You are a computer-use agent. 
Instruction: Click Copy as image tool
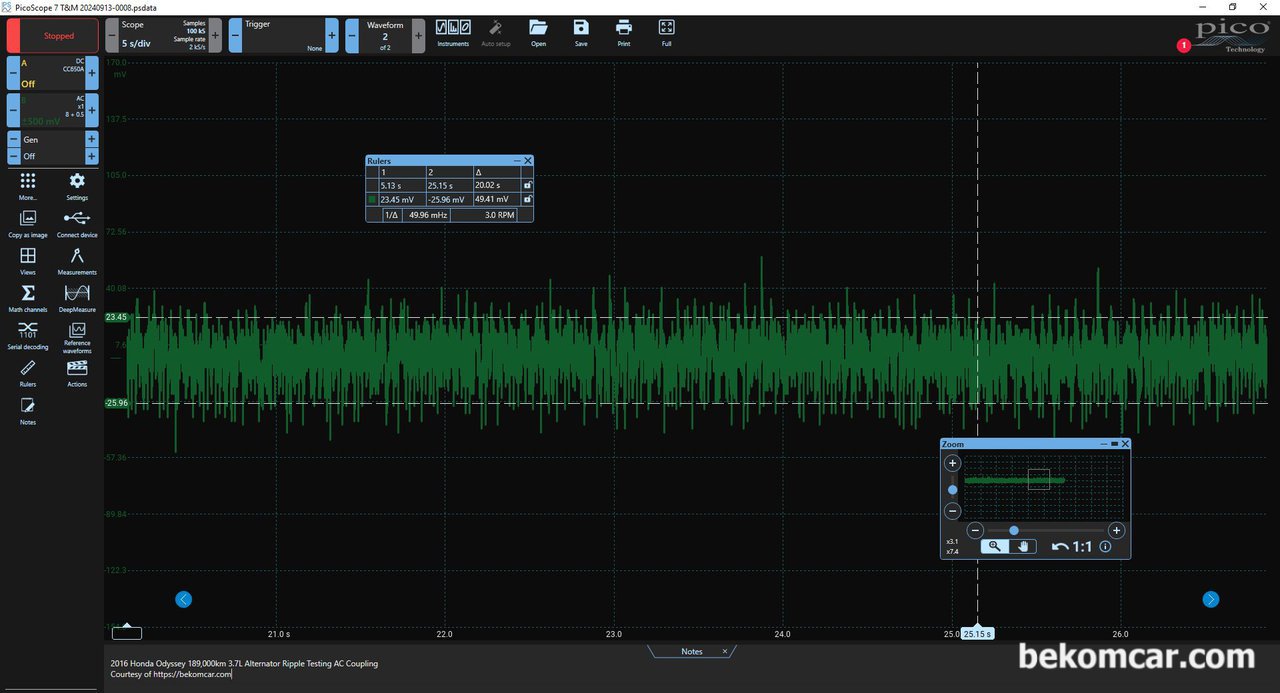coord(28,223)
